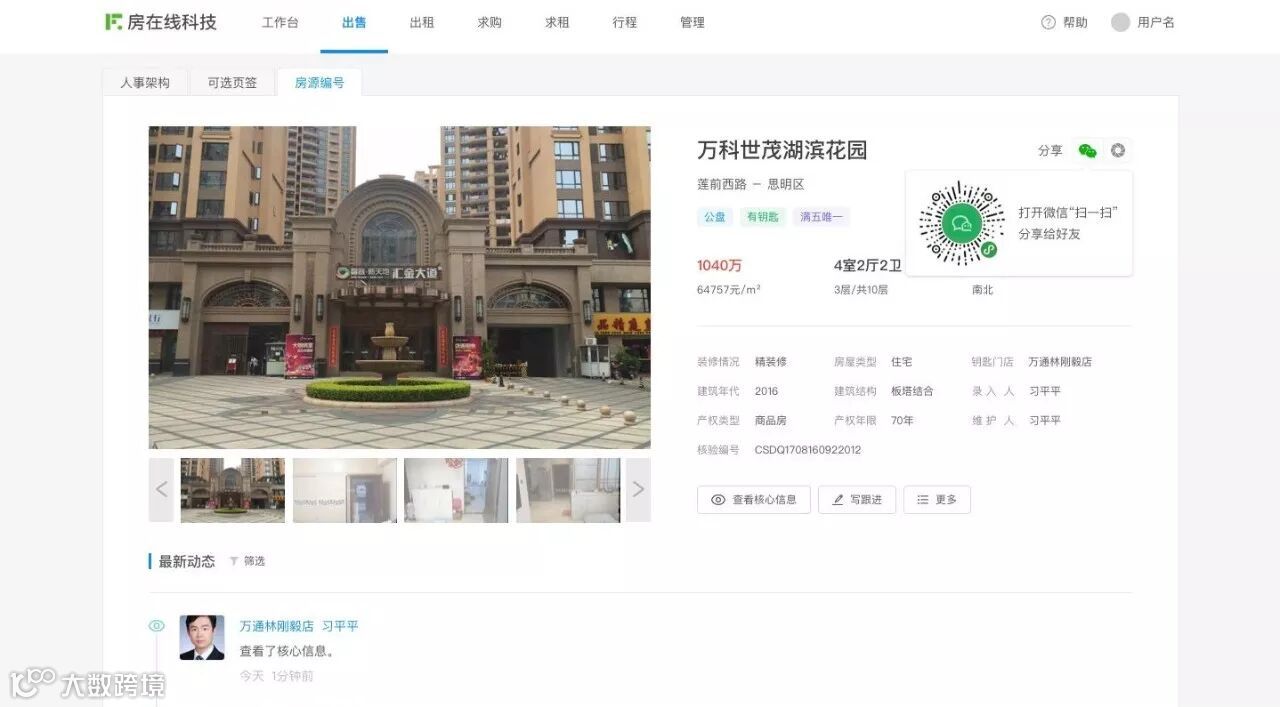
Task: Switch to 求租 section
Action: coord(557,22)
